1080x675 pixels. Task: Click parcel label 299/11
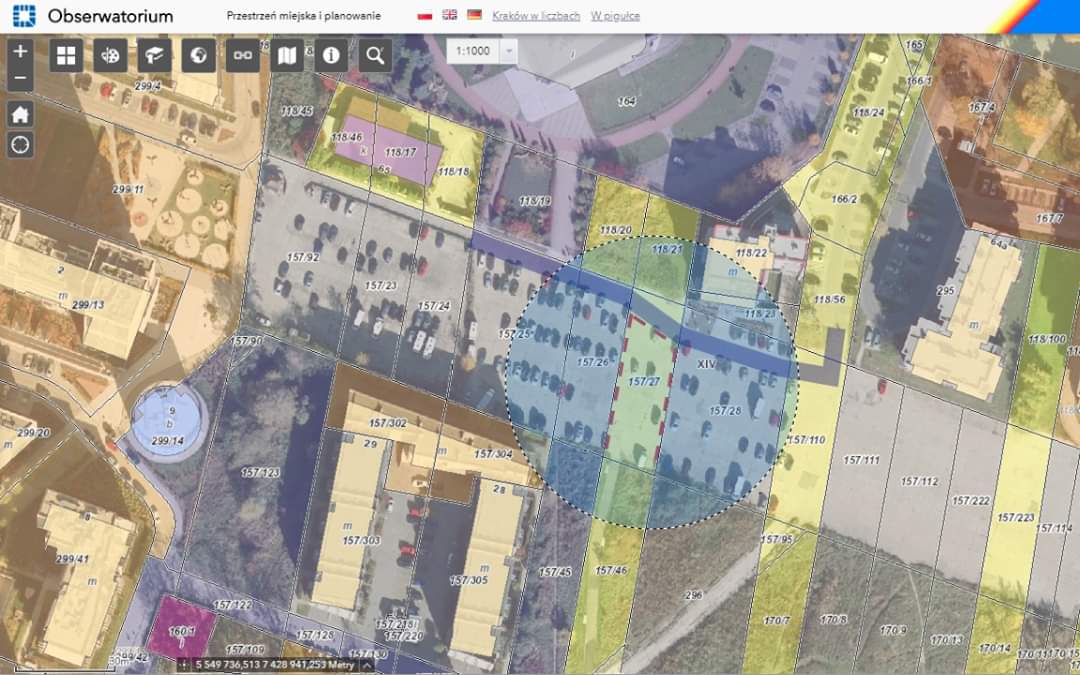pyautogui.click(x=129, y=189)
